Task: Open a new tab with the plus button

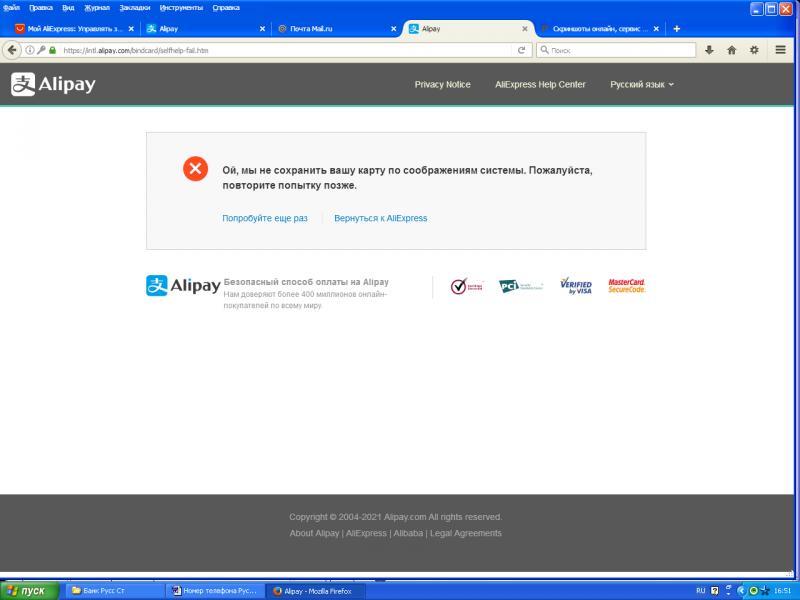Action: click(x=677, y=29)
